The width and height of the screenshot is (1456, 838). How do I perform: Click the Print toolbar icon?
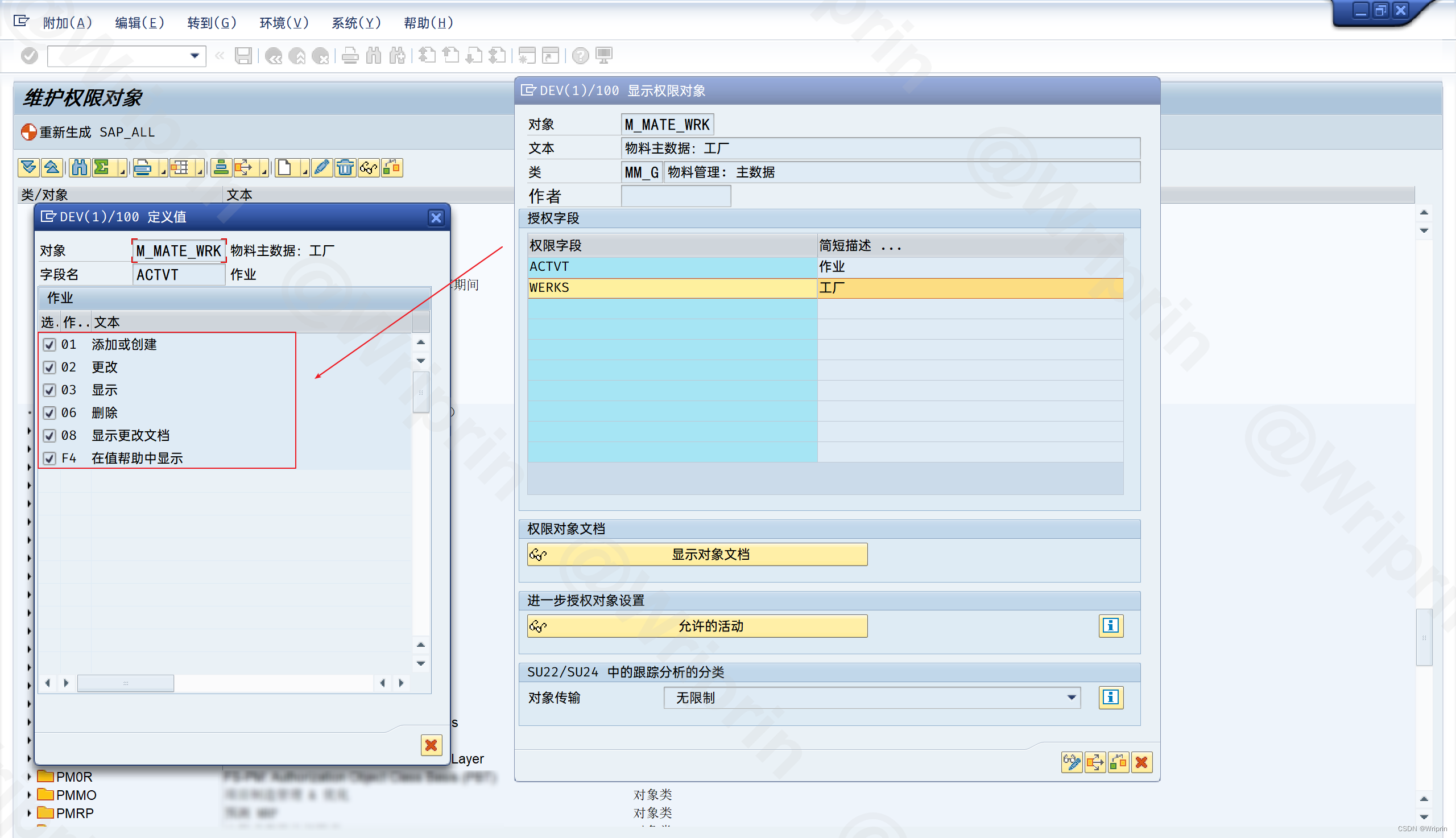(x=144, y=168)
